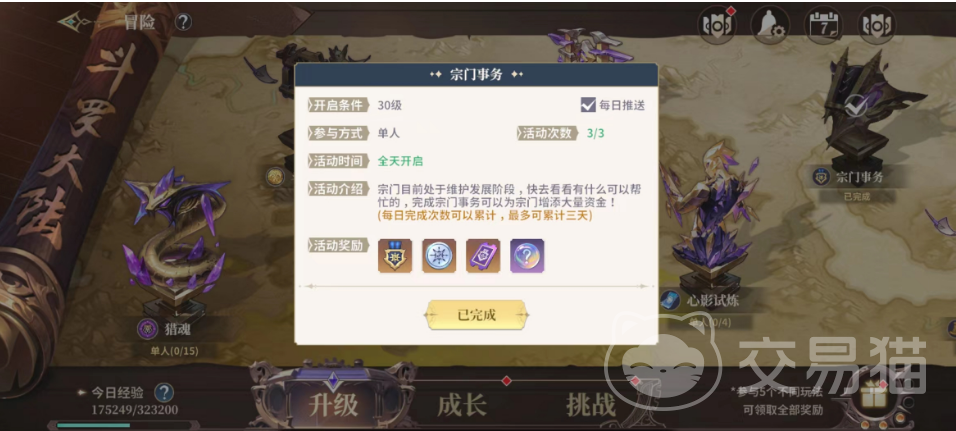Switch to the 成长 tab
The width and height of the screenshot is (956, 431).
[x=462, y=405]
